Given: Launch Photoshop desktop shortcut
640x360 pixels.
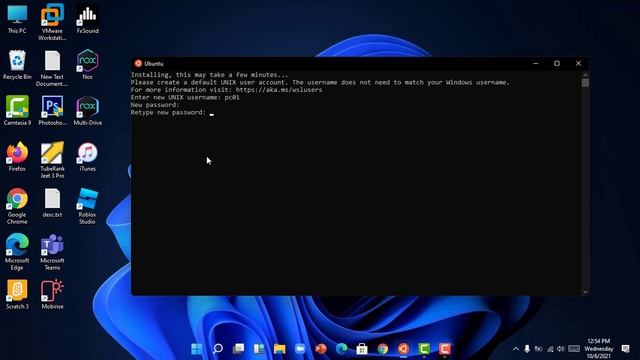Looking at the screenshot, I should (52, 111).
